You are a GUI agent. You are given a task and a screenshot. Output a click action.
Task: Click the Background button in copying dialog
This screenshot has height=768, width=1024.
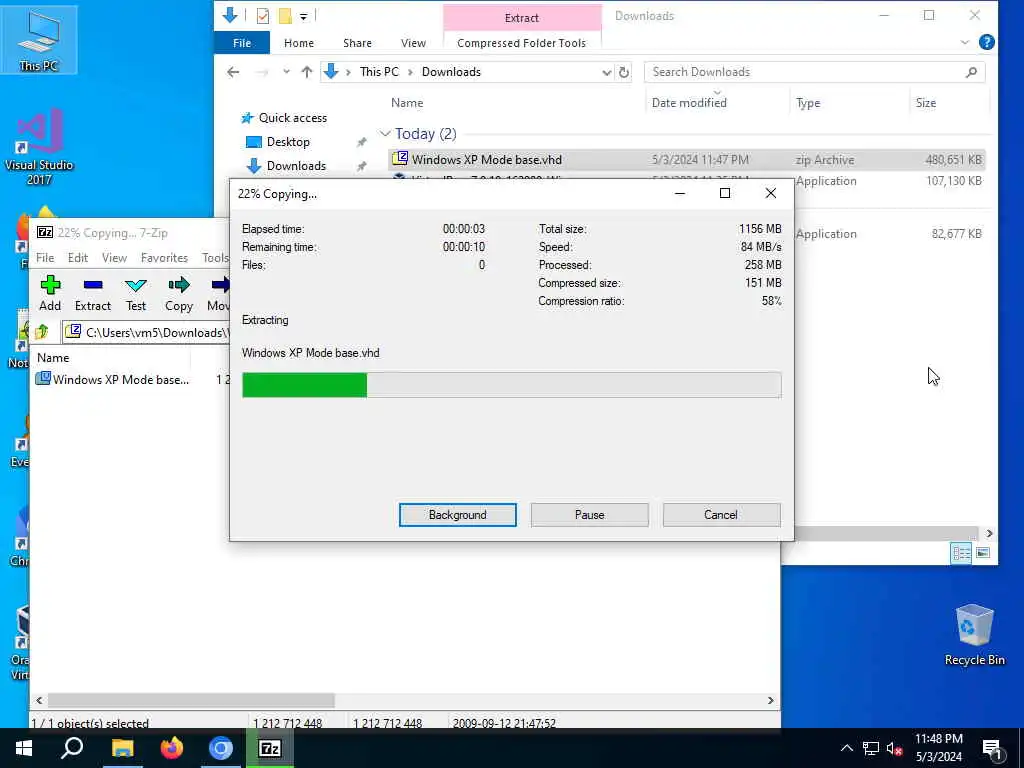(458, 515)
